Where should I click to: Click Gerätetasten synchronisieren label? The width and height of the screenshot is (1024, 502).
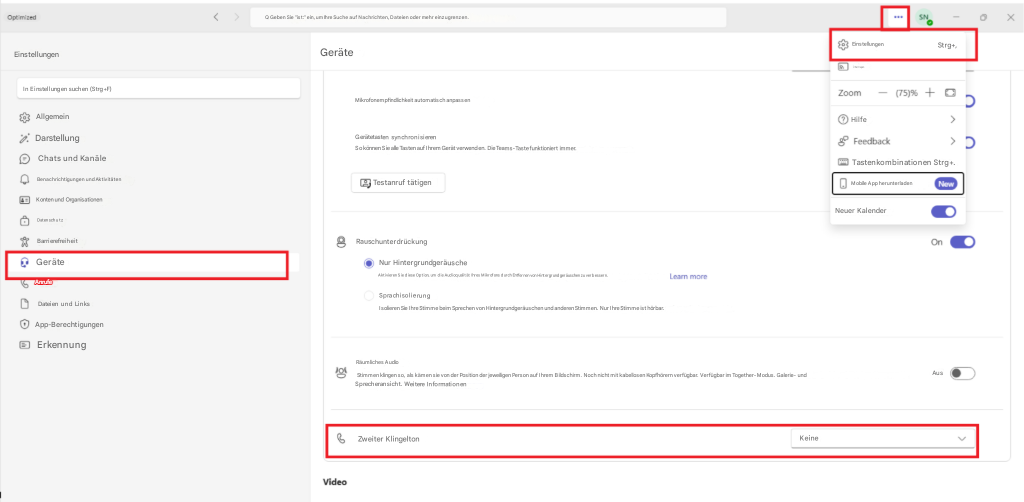[x=395, y=137]
